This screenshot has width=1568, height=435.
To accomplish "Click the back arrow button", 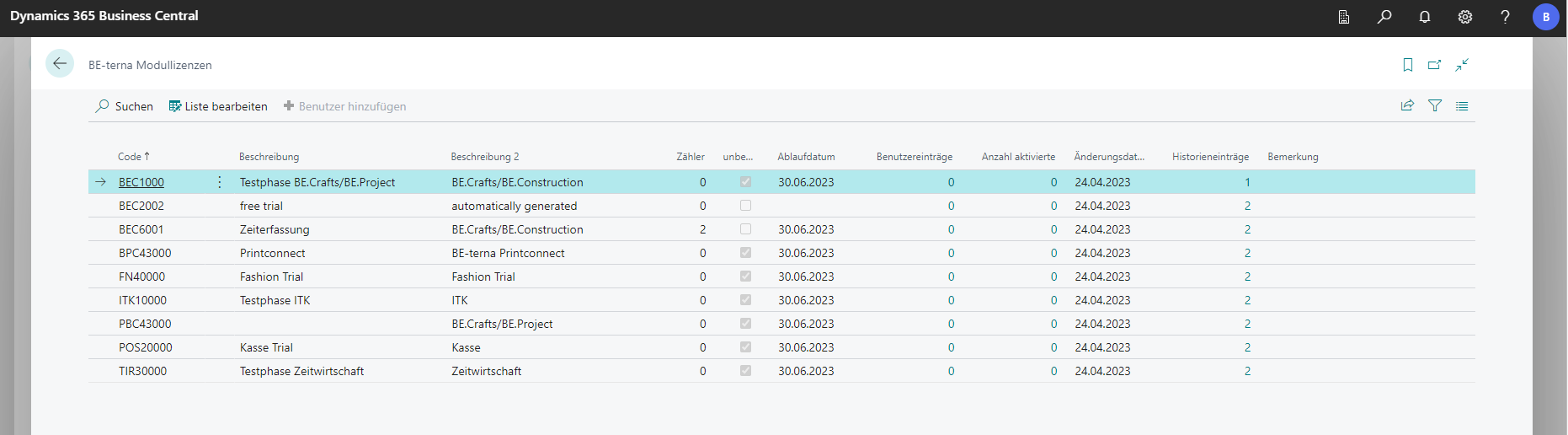I will pos(60,64).
